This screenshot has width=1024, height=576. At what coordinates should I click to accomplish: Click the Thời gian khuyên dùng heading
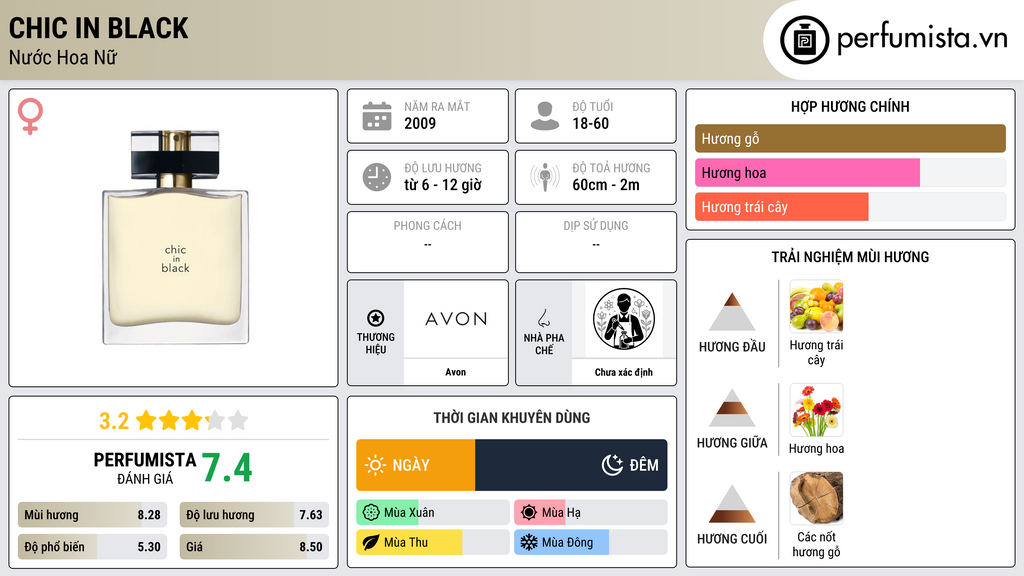[x=512, y=418]
